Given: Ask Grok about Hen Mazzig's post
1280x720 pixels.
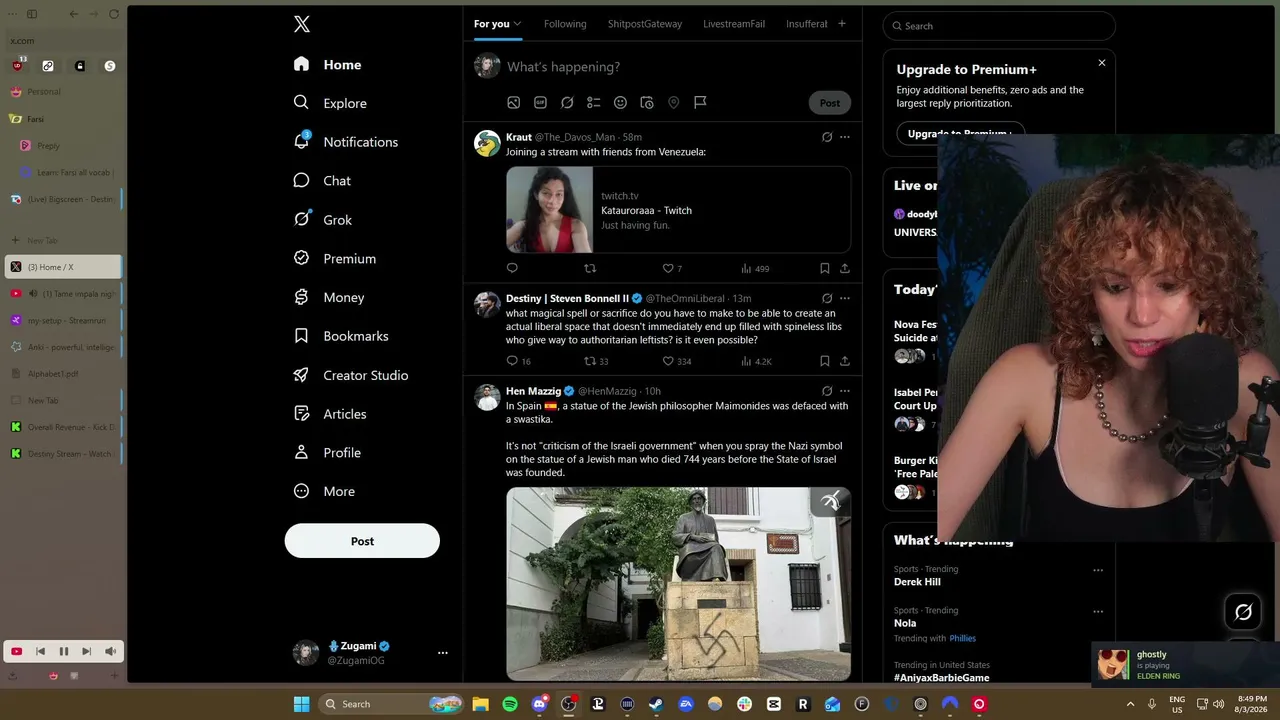Looking at the screenshot, I should [x=827, y=391].
